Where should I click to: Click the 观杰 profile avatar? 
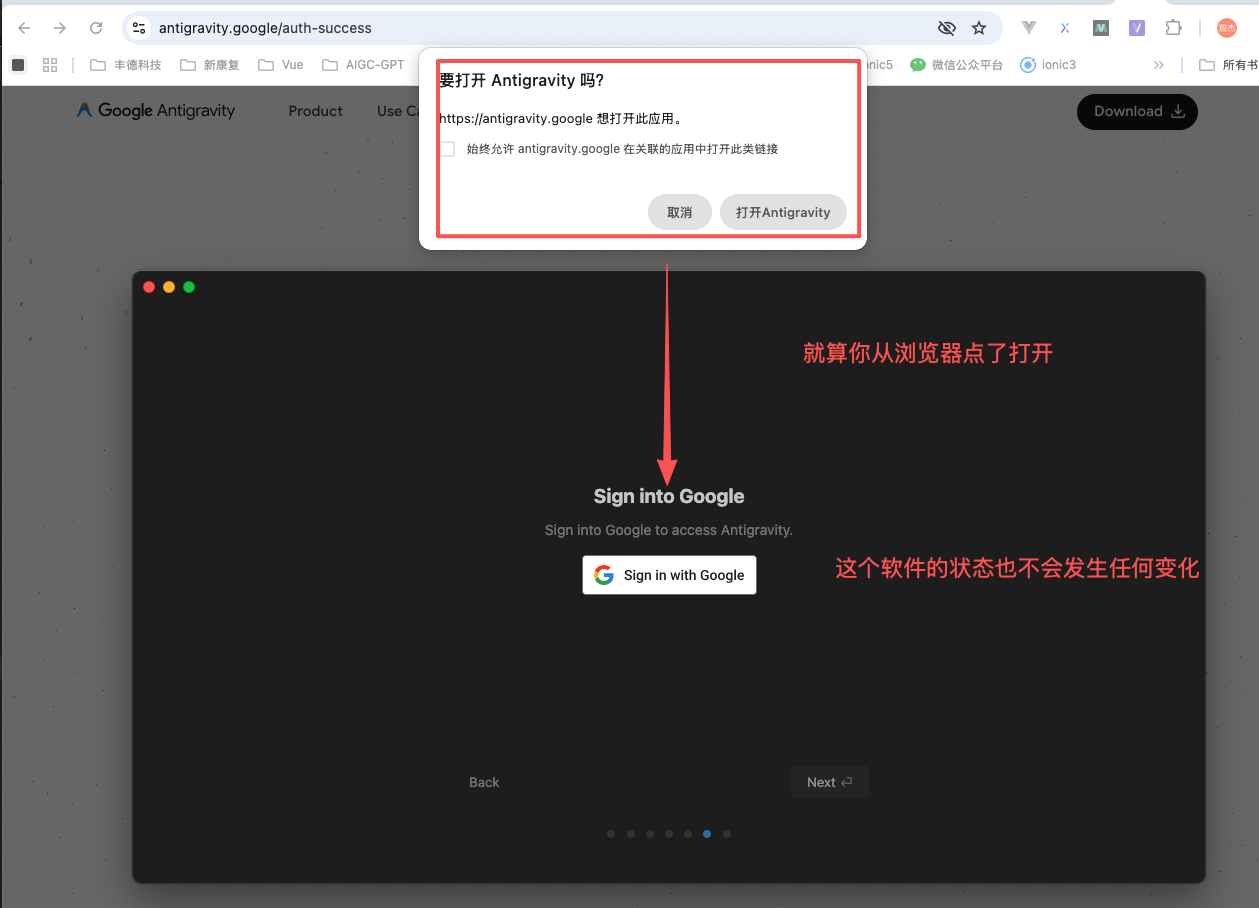click(x=1226, y=28)
